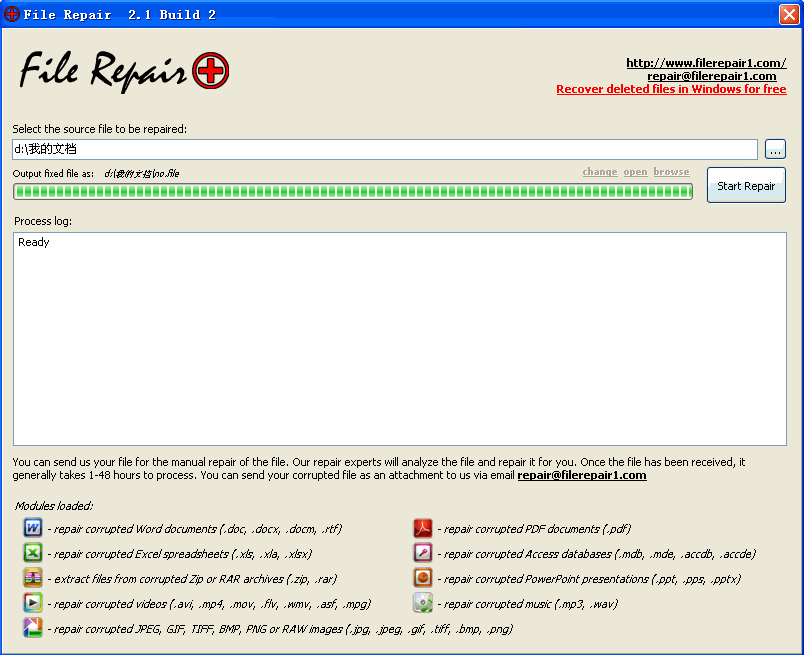Viewport: 804px width, 655px height.
Task: Click the change output file link
Action: (x=600, y=172)
